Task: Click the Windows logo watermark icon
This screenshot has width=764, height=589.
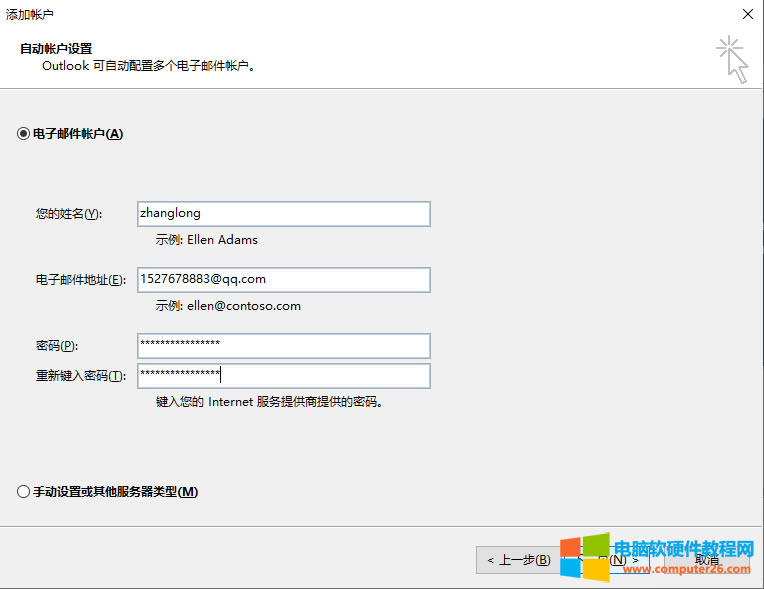Action: (x=583, y=559)
